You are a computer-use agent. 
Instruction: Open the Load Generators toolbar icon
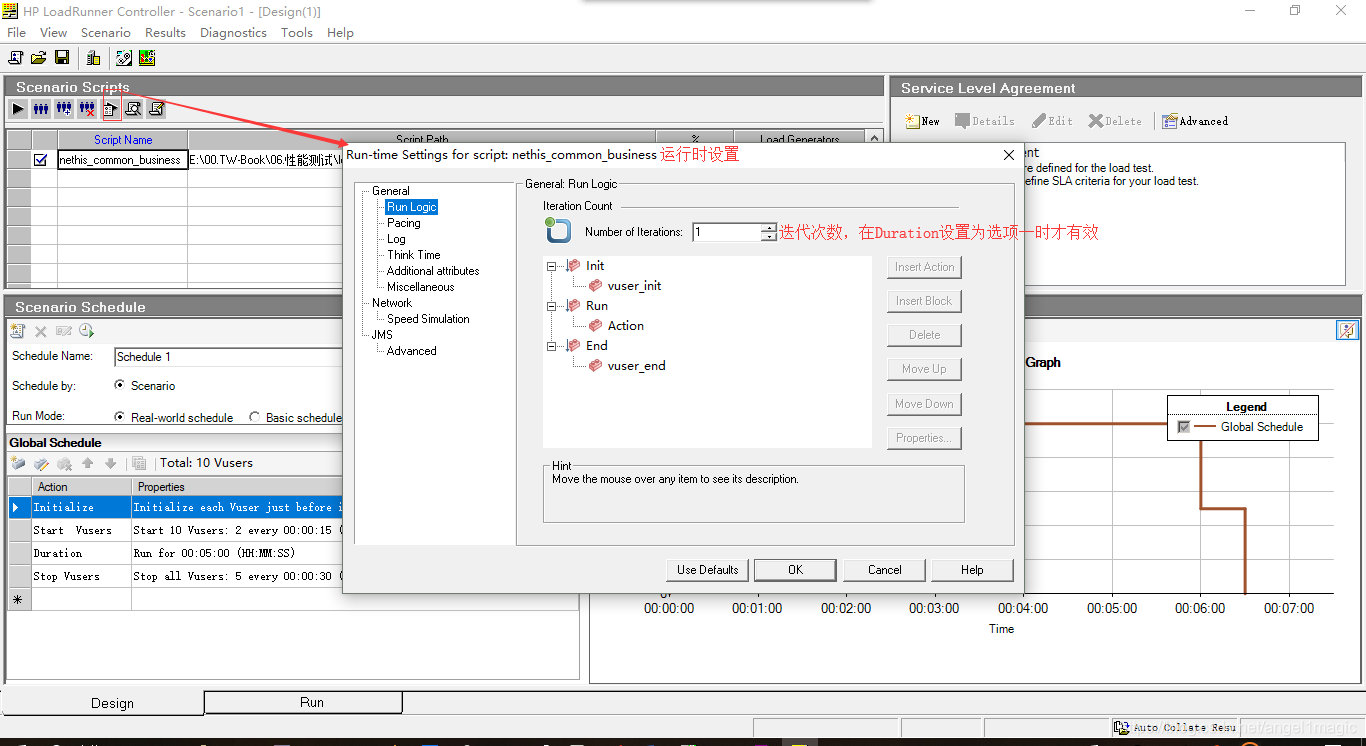(x=93, y=58)
